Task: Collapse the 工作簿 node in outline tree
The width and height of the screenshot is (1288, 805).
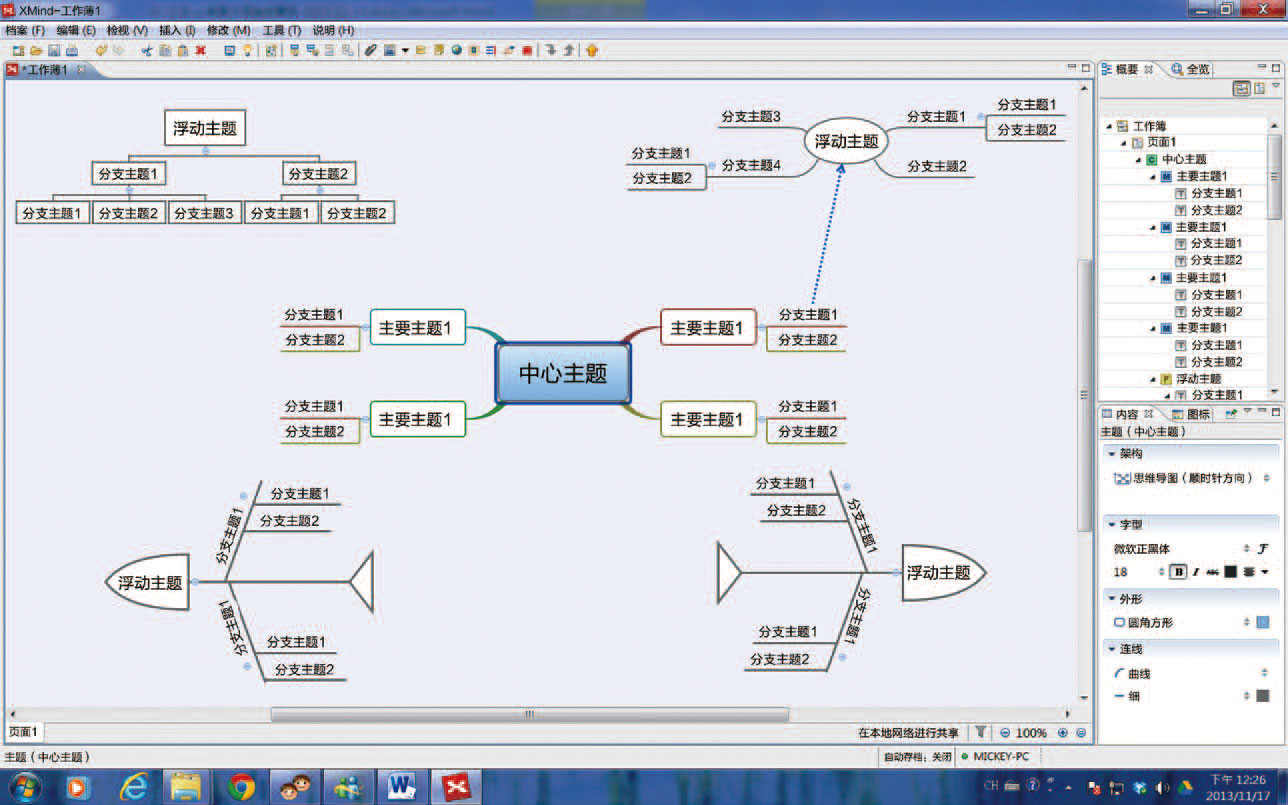Action: point(1108,126)
